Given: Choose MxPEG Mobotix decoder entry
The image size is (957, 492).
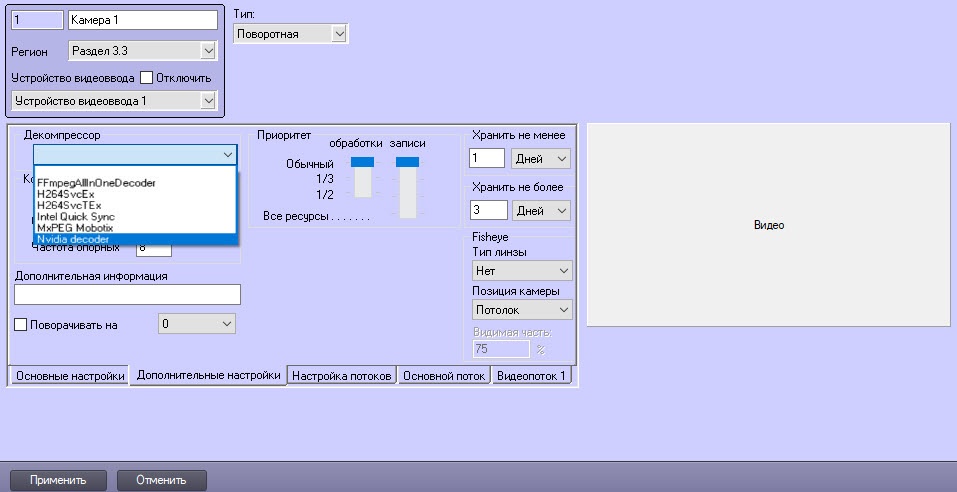Looking at the screenshot, I should [x=75, y=228].
